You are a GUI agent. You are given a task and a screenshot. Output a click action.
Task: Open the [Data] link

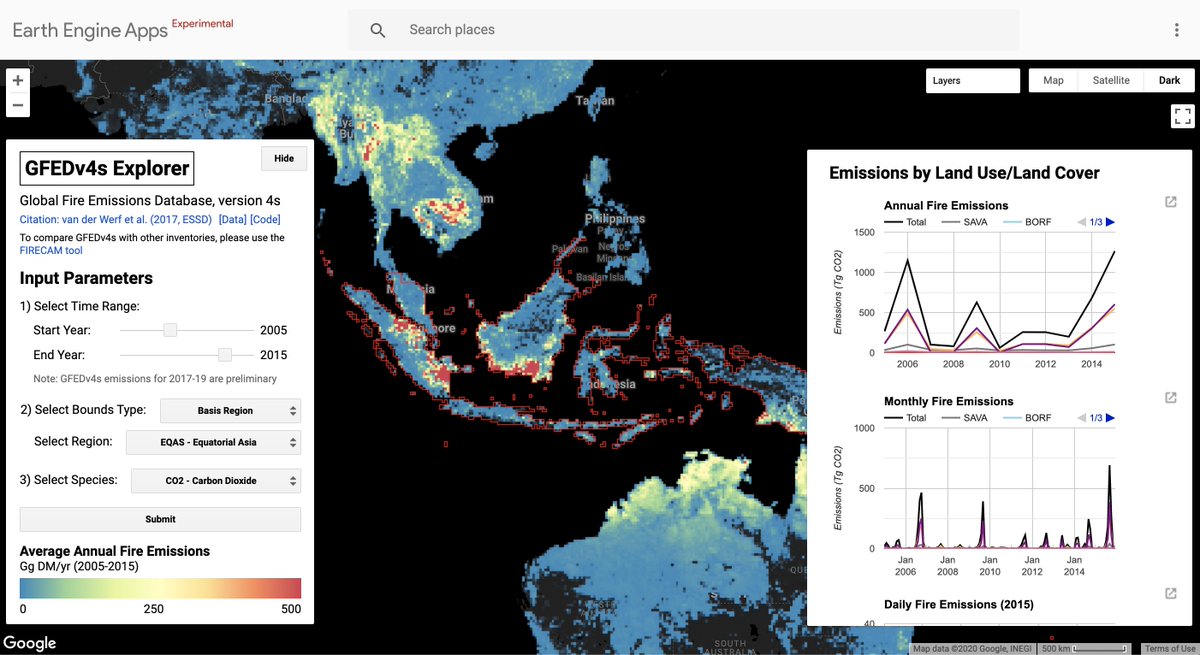[232, 218]
